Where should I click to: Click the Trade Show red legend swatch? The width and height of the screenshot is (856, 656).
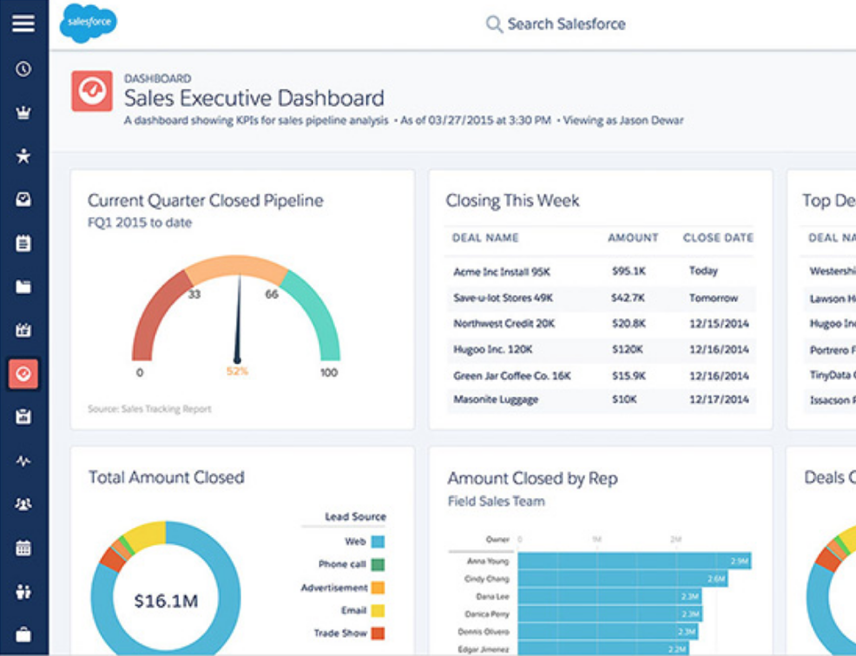point(378,633)
